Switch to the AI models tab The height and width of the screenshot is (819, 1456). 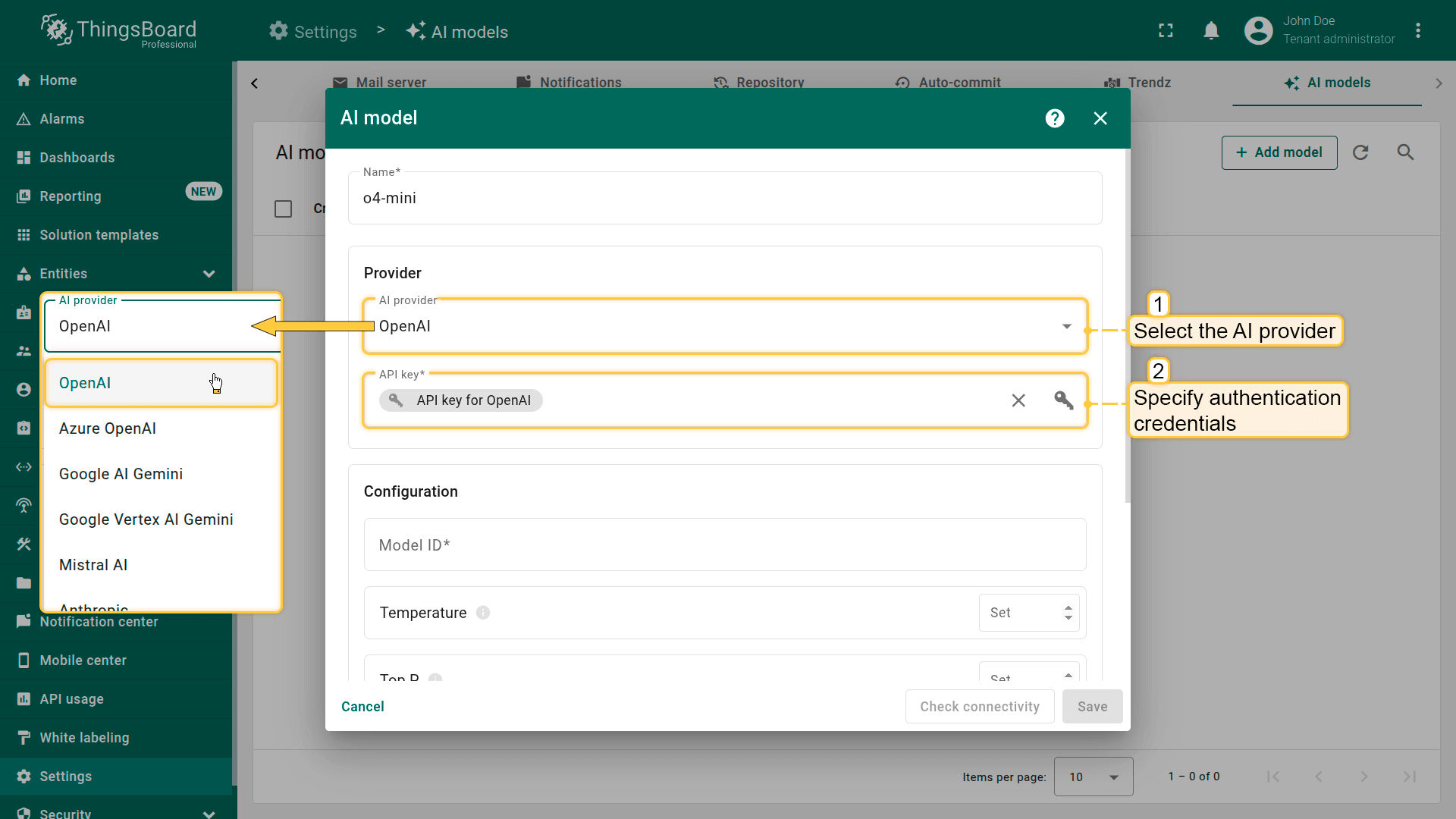click(x=1327, y=83)
